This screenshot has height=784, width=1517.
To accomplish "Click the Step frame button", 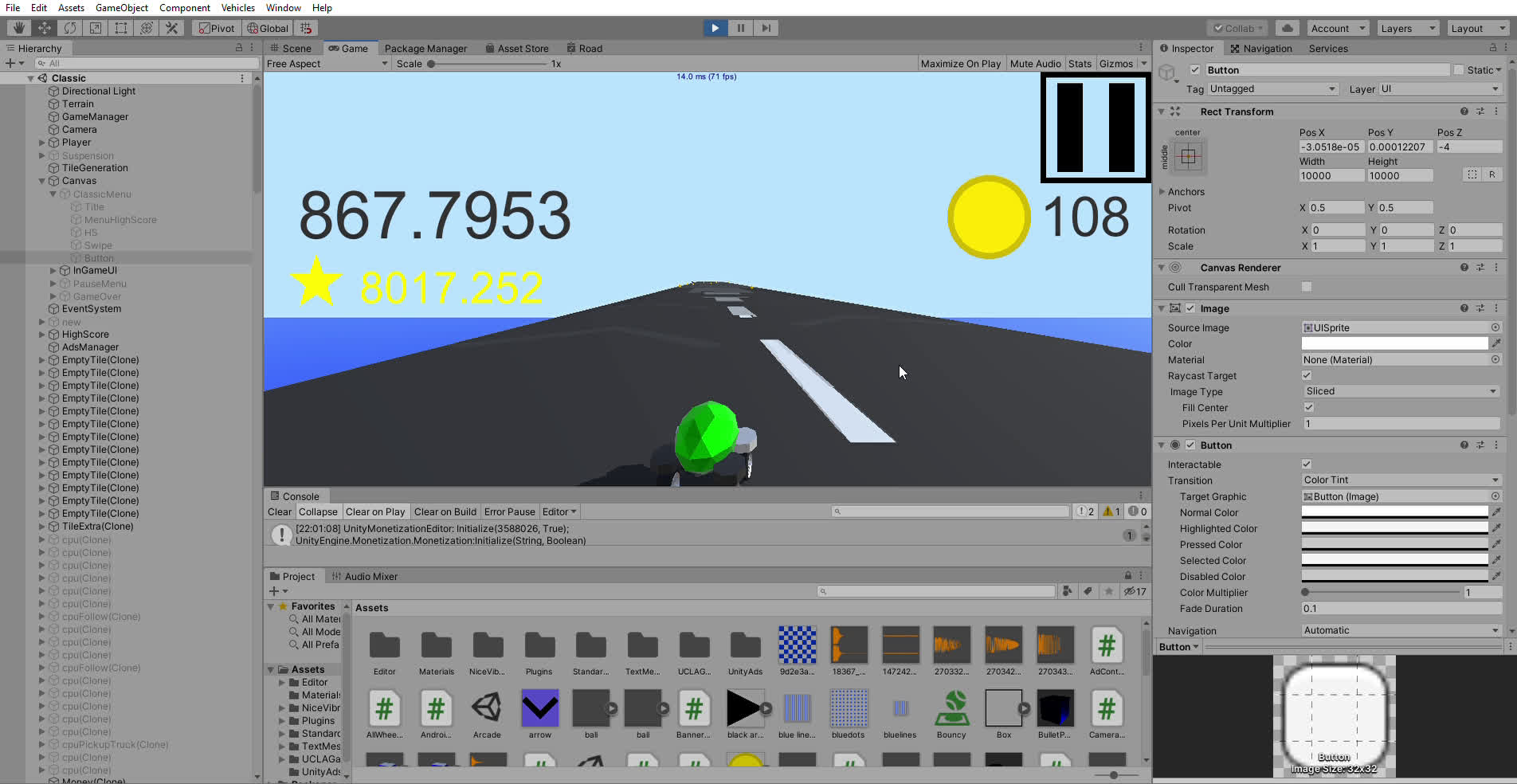I will 766,28.
